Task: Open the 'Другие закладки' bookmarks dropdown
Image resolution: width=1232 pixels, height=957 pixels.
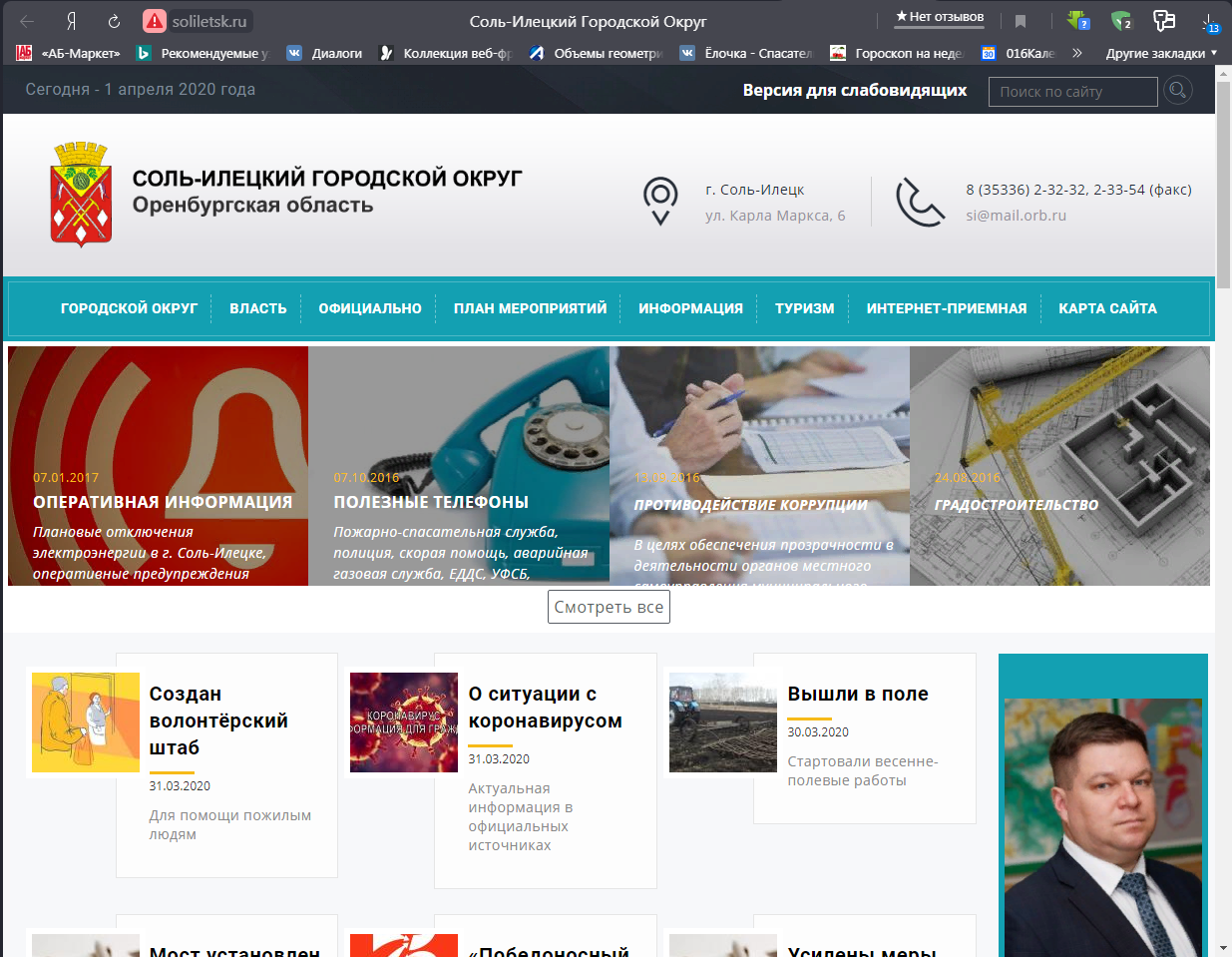Action: coord(1160,53)
